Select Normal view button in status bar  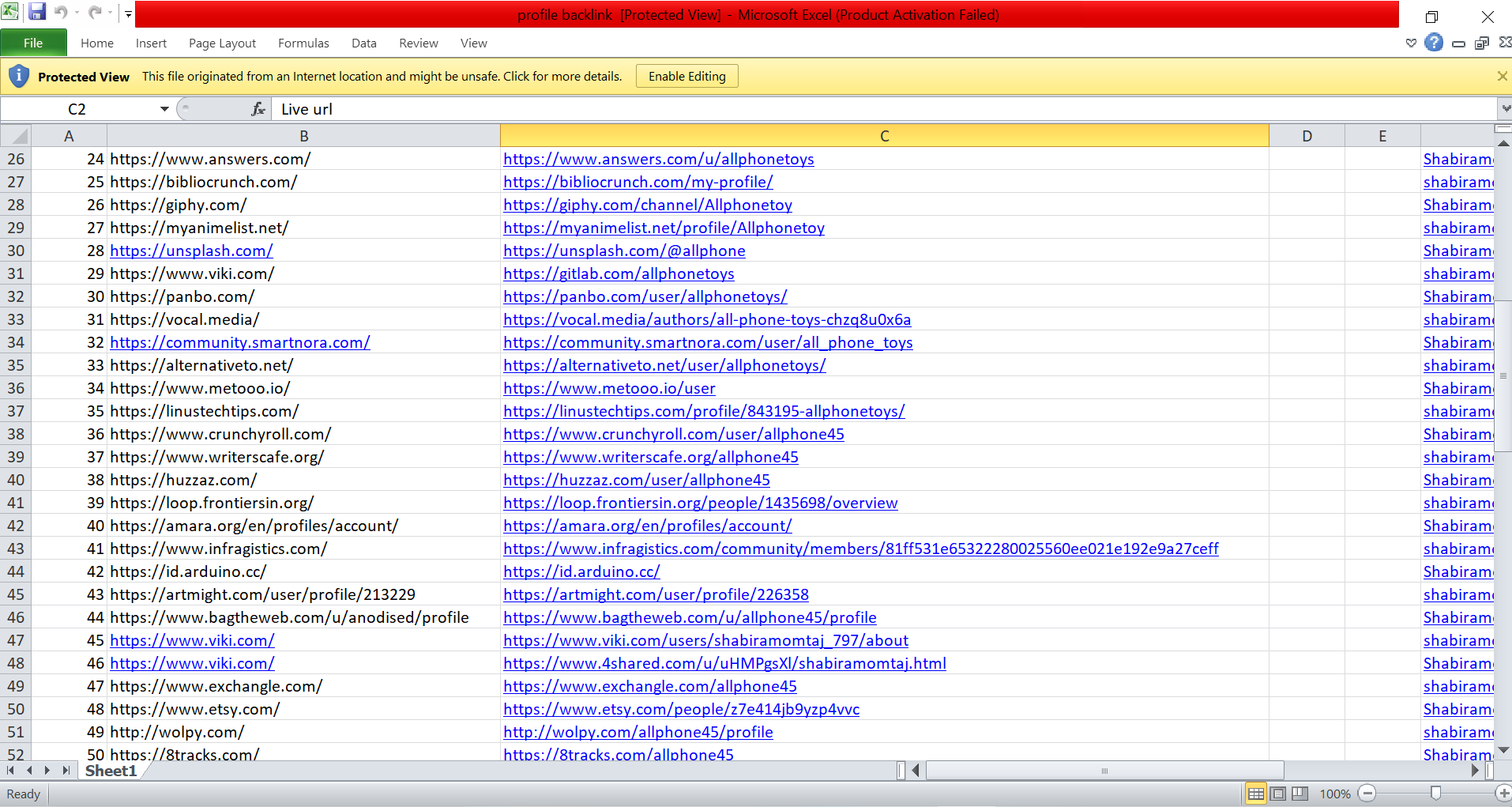click(x=1255, y=794)
